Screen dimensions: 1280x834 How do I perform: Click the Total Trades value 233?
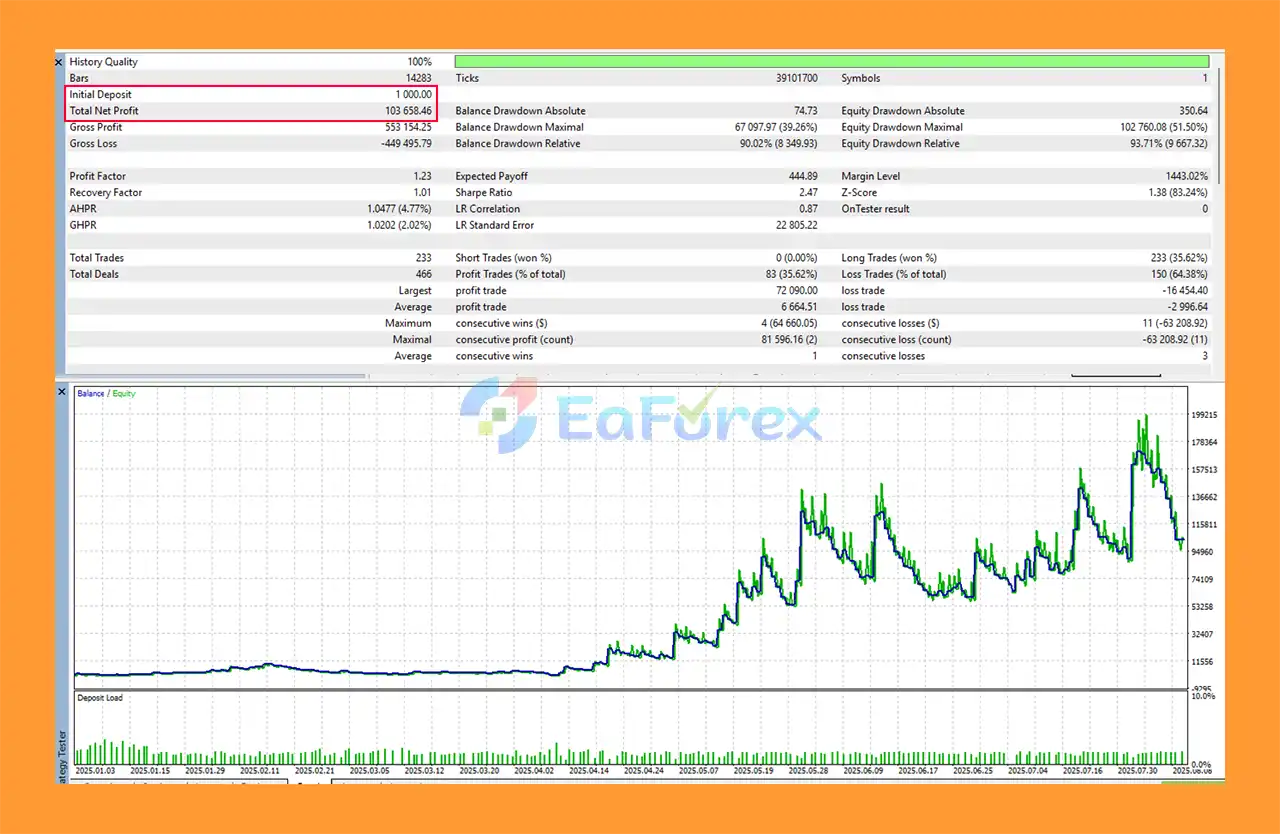pyautogui.click(x=423, y=258)
